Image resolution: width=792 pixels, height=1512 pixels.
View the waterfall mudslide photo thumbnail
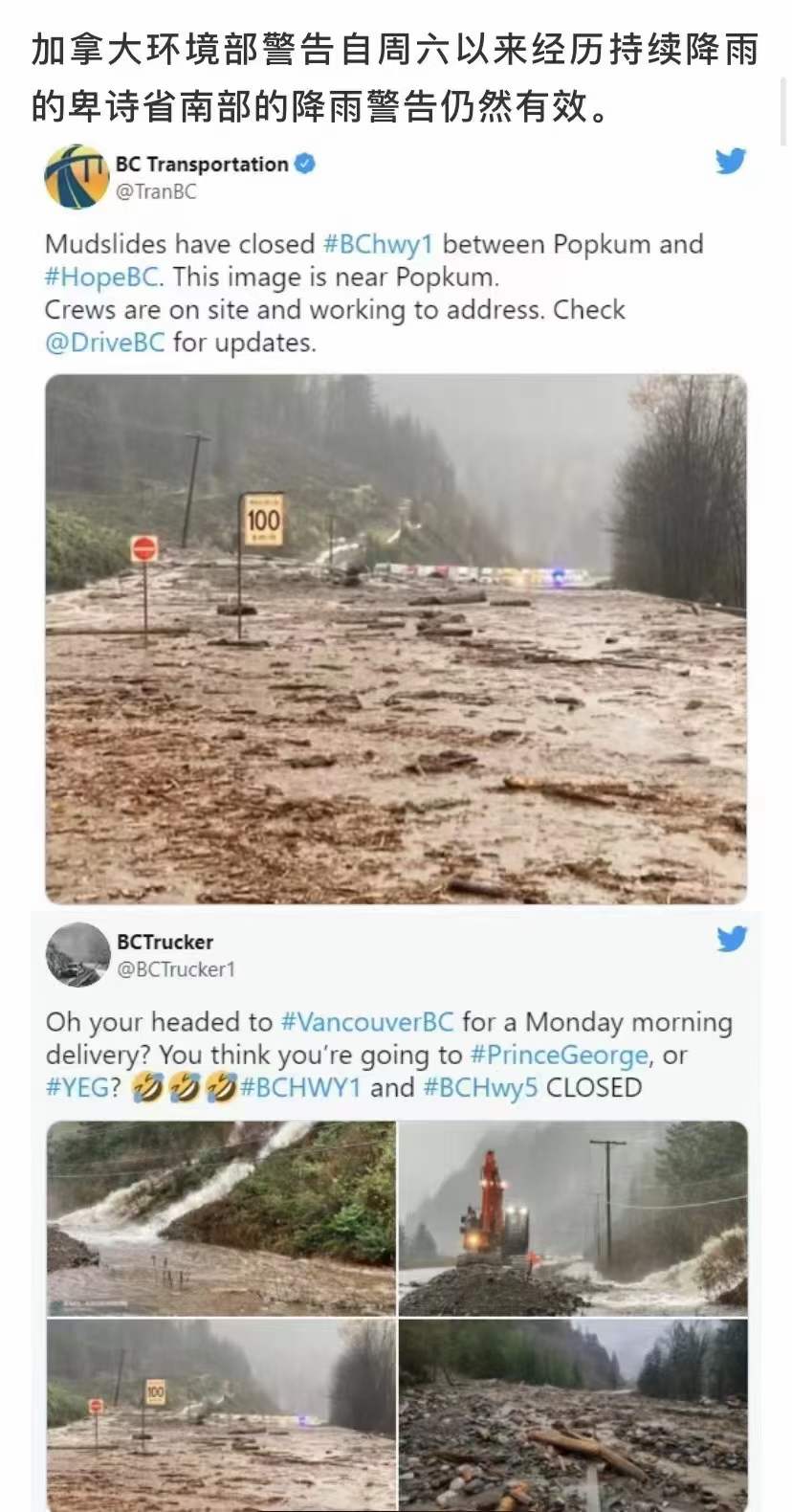coord(221,1218)
